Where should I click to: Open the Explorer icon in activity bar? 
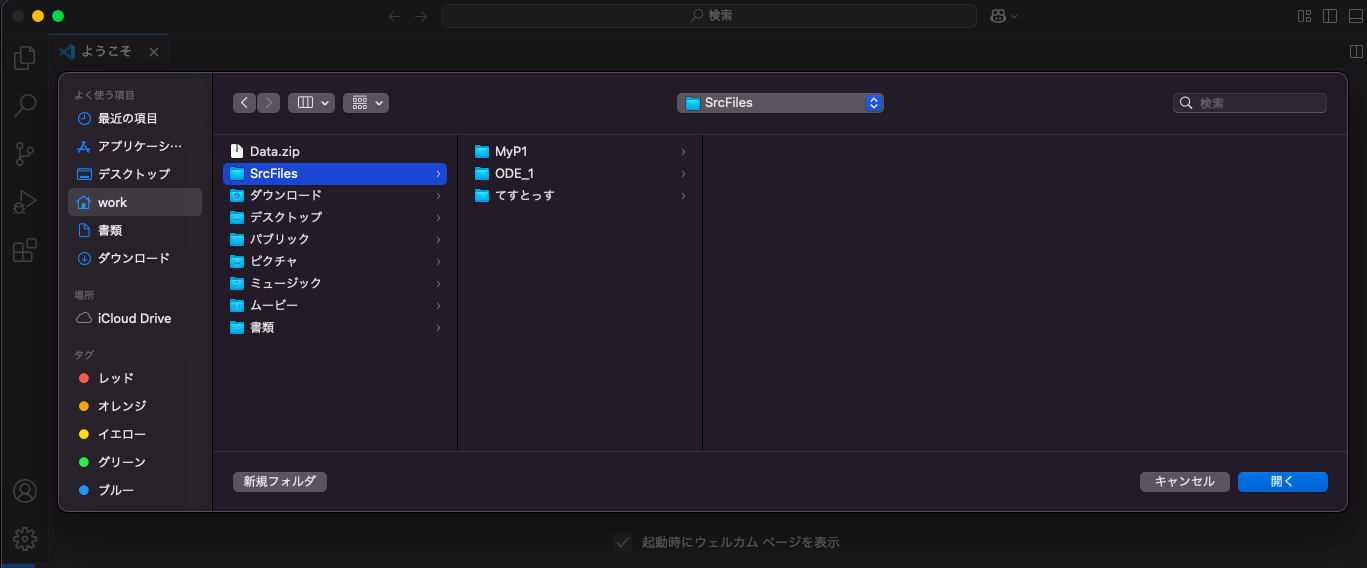point(25,57)
